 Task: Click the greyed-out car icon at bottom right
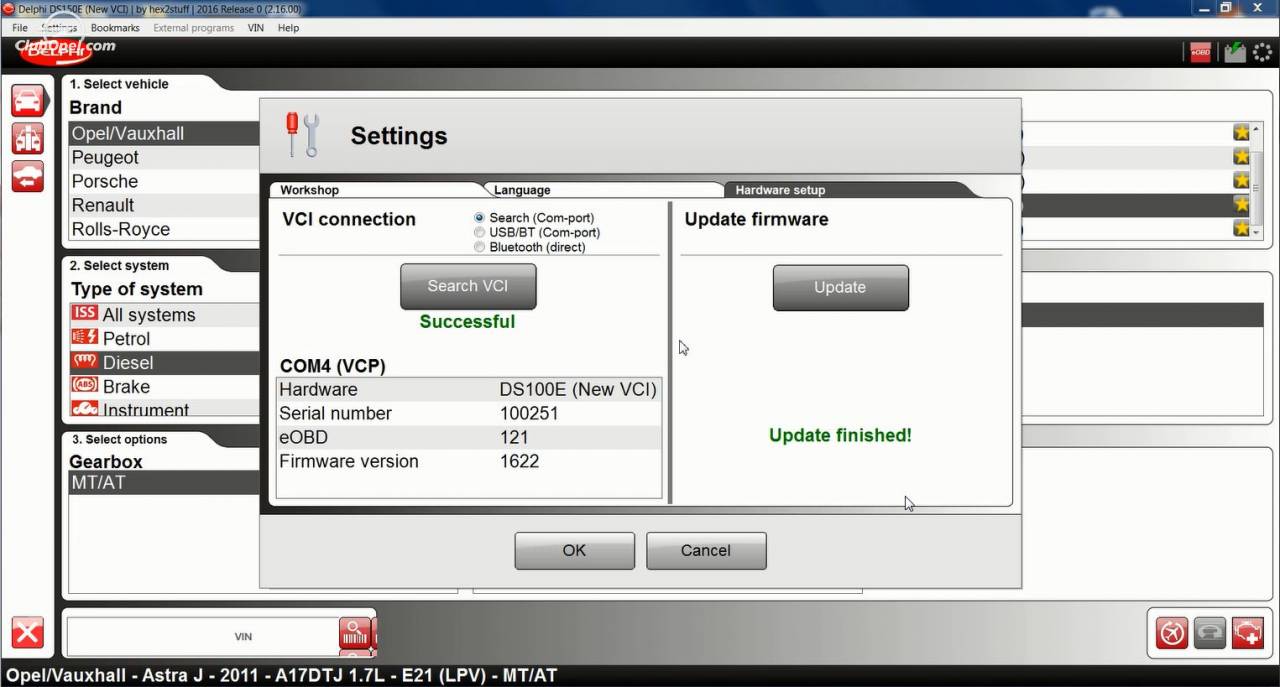click(1210, 633)
